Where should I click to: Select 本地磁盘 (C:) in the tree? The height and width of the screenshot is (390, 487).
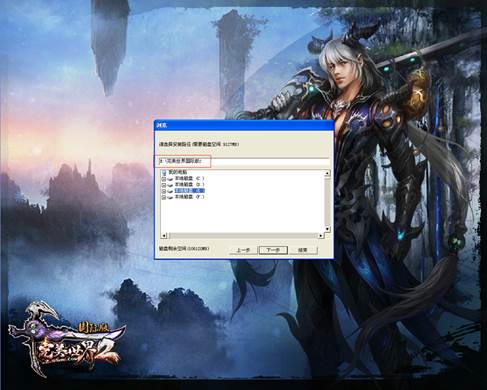pos(189,178)
